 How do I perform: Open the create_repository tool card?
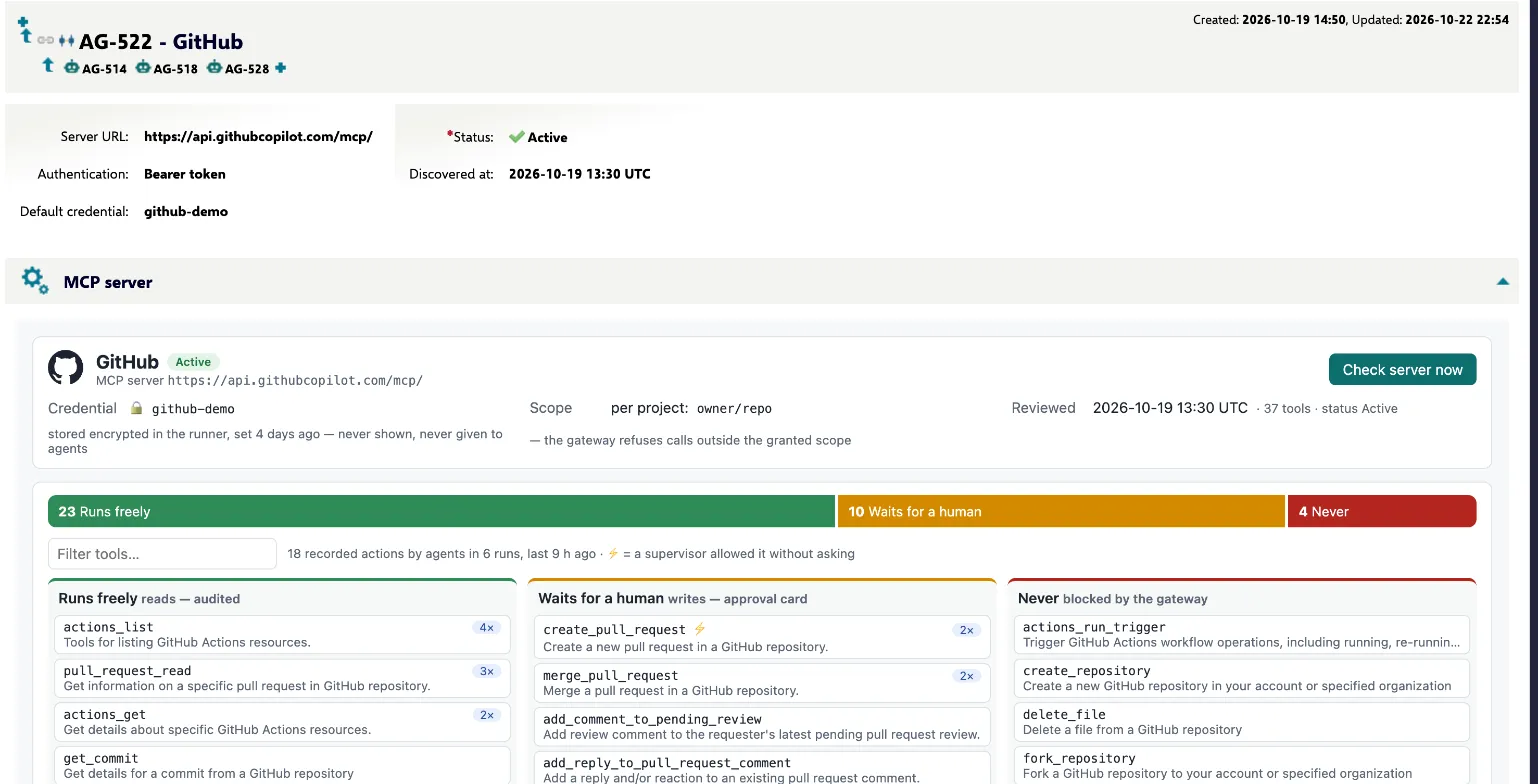[1242, 678]
